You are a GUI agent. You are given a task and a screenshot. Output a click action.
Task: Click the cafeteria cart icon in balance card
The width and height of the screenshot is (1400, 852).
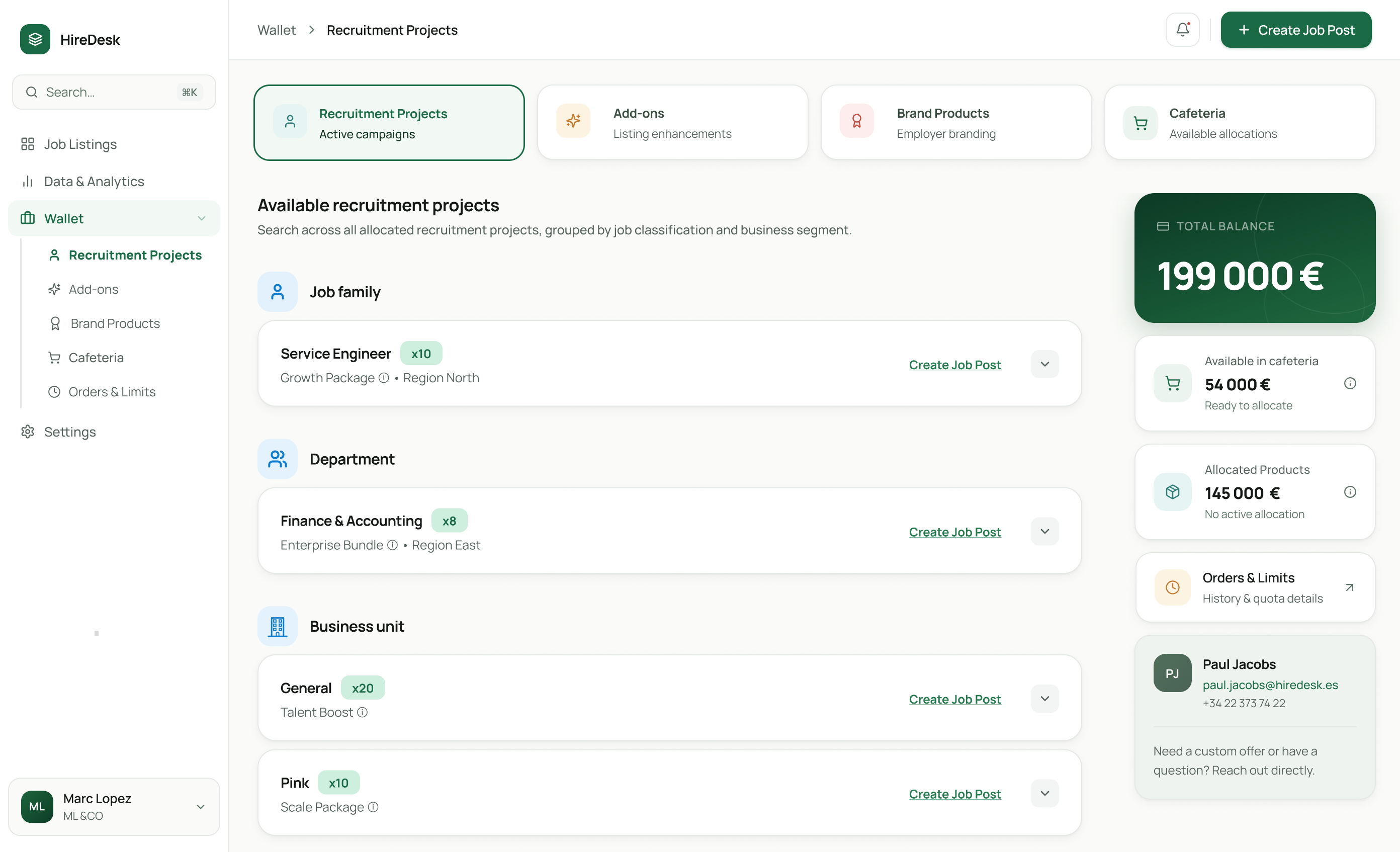tap(1172, 383)
